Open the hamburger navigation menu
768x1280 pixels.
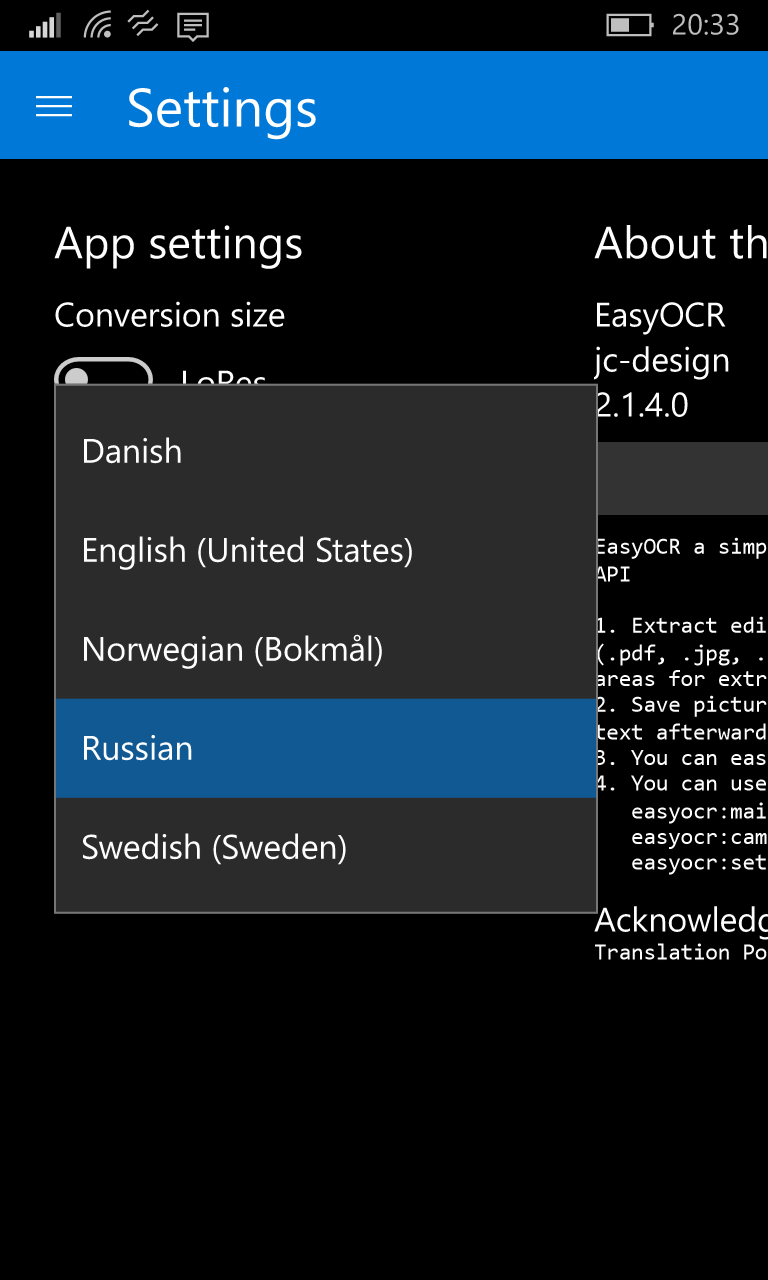pyautogui.click(x=54, y=107)
